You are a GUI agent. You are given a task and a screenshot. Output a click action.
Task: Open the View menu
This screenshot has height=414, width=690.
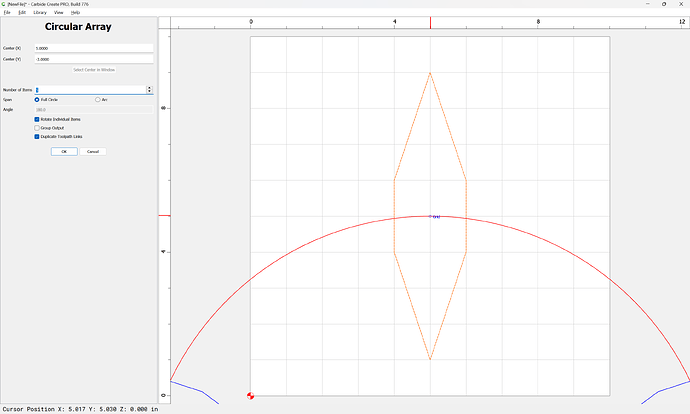59,12
